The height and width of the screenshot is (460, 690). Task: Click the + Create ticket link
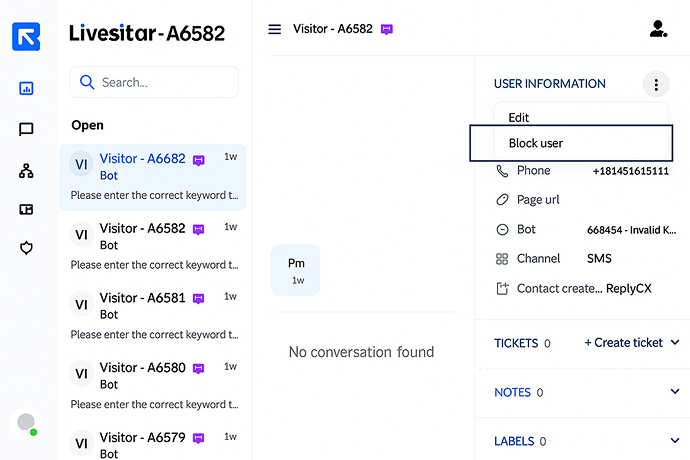click(x=623, y=342)
